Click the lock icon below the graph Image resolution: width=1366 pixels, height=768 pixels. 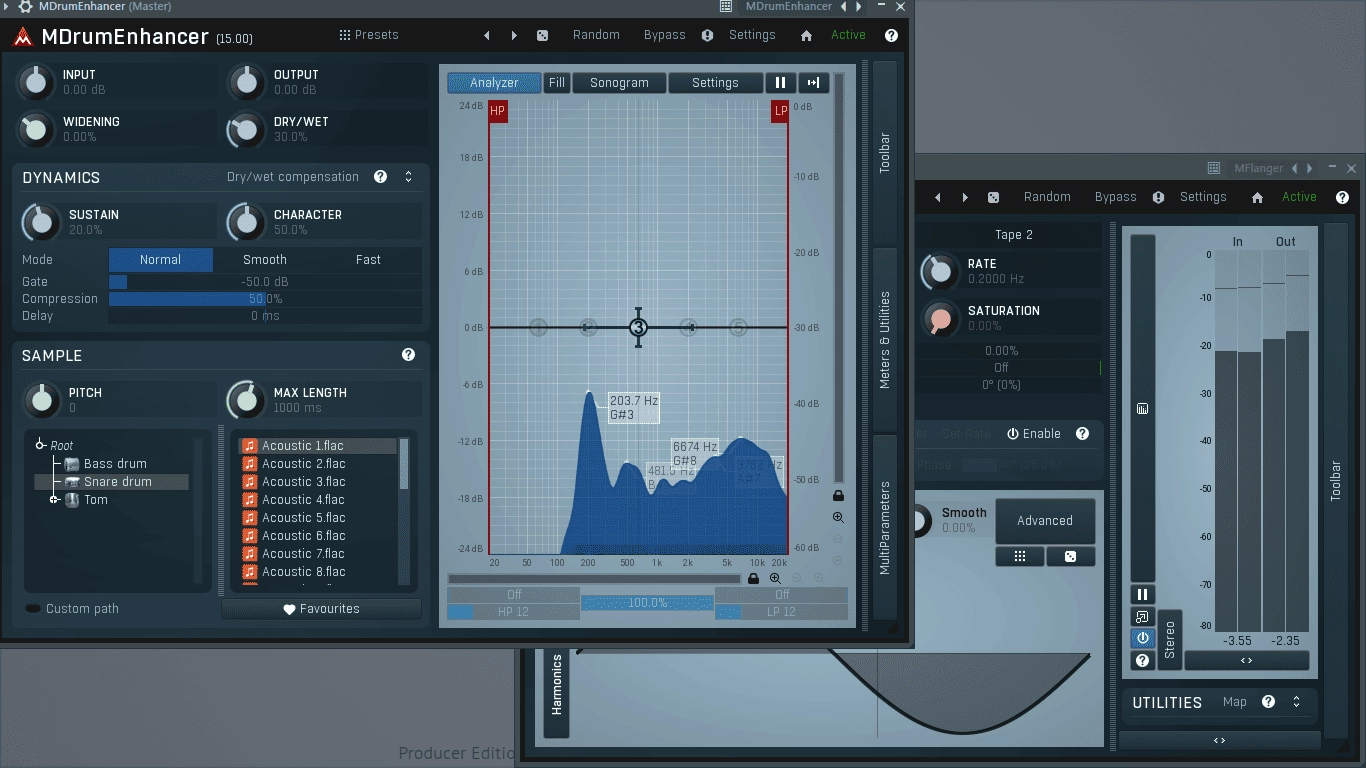753,578
